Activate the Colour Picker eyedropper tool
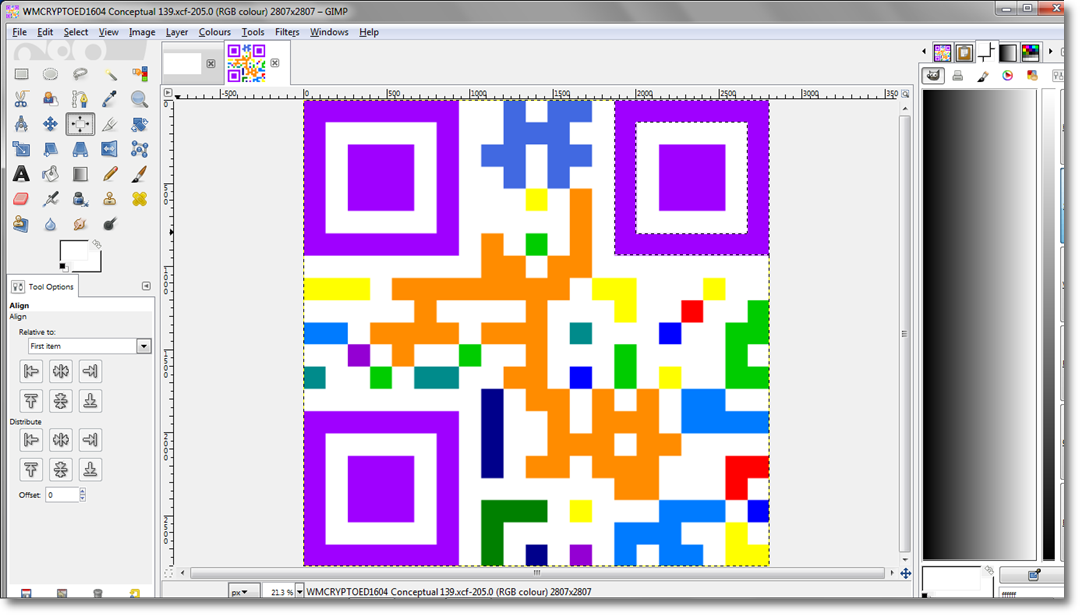The height and width of the screenshot is (615, 1080). coord(110,99)
